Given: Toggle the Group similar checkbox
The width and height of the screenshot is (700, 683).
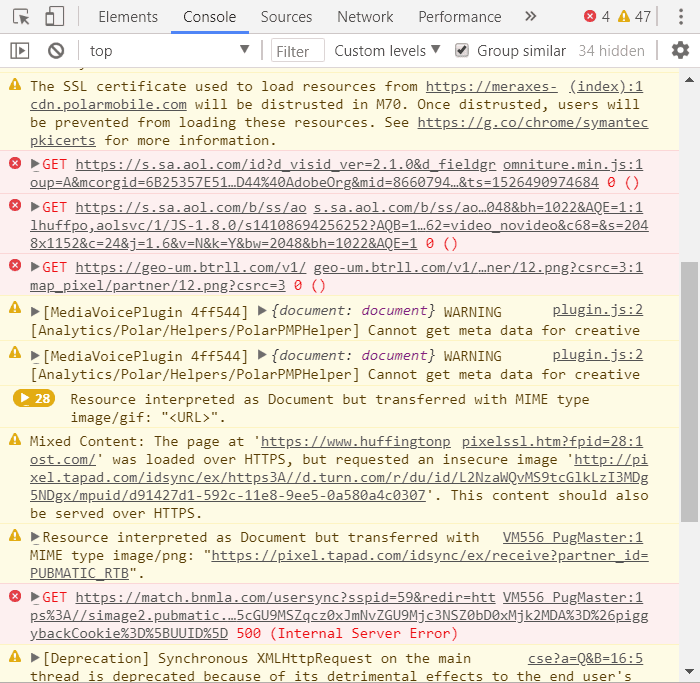Looking at the screenshot, I should pyautogui.click(x=462, y=51).
